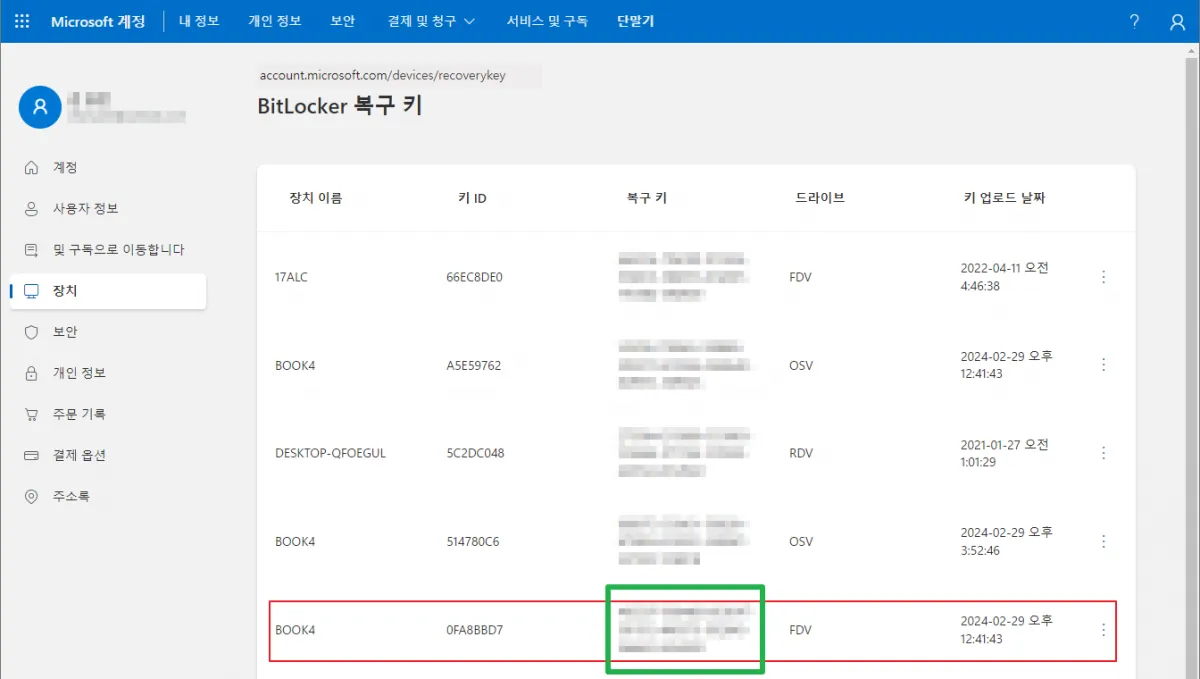Click the blue profile avatar circle
Image resolution: width=1200 pixels, height=679 pixels.
click(x=39, y=107)
